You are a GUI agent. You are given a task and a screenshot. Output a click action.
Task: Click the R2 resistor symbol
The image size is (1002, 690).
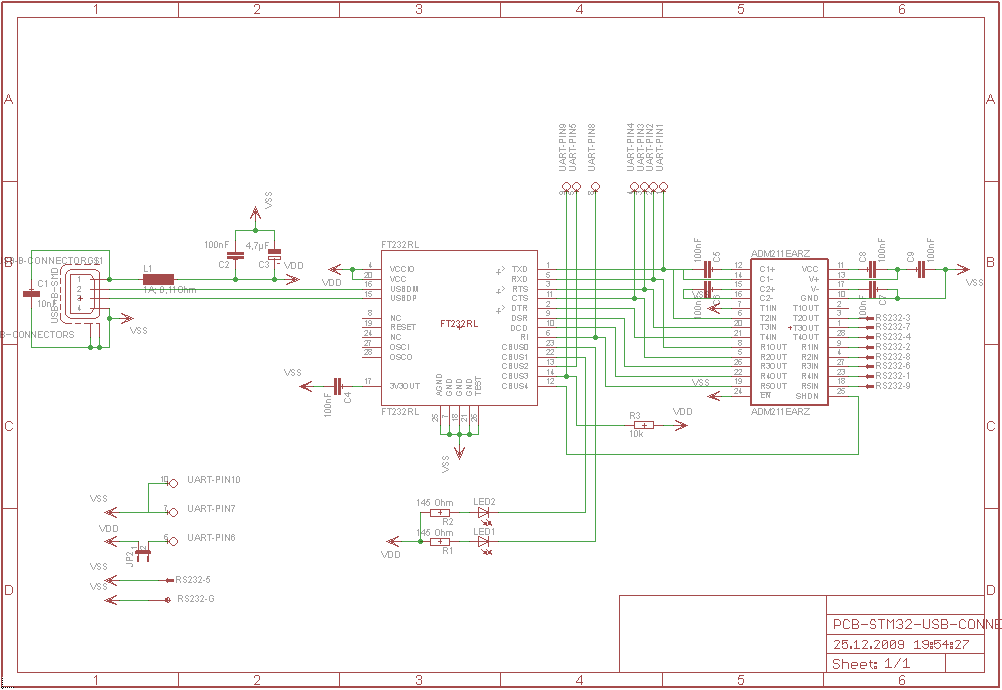click(x=440, y=512)
